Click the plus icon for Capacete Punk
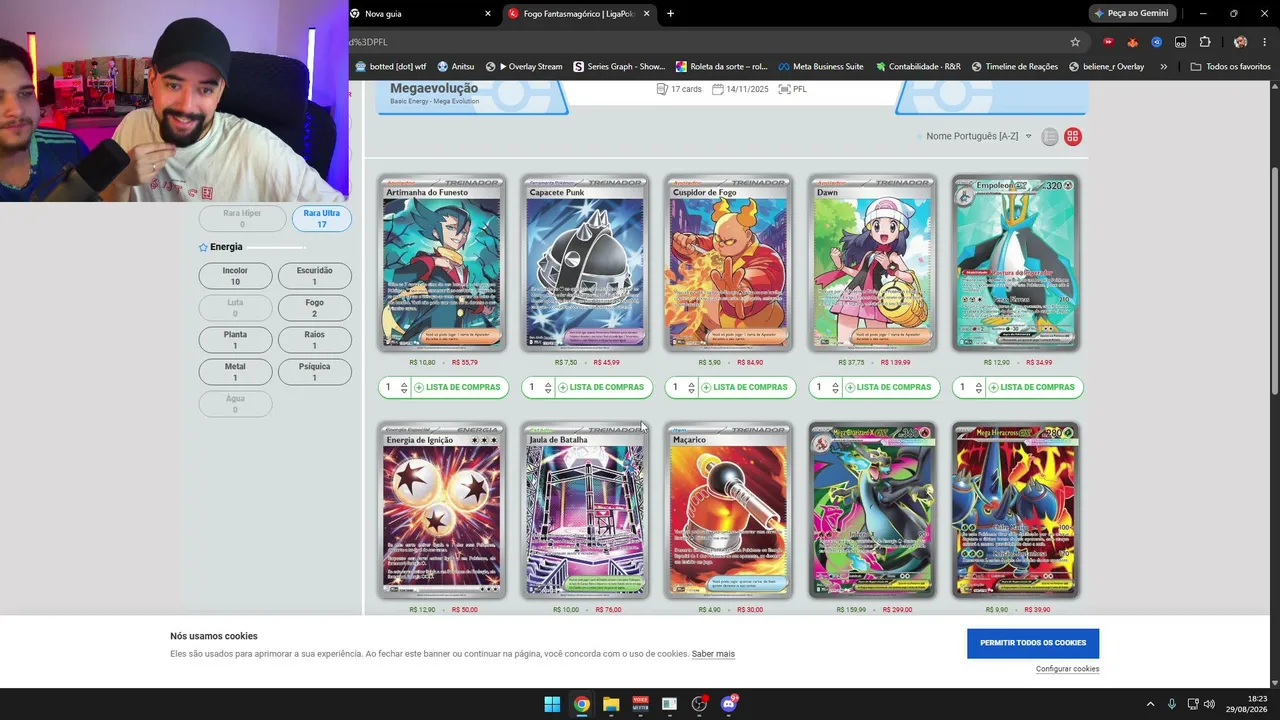Viewport: 1280px width, 720px height. 563,387
